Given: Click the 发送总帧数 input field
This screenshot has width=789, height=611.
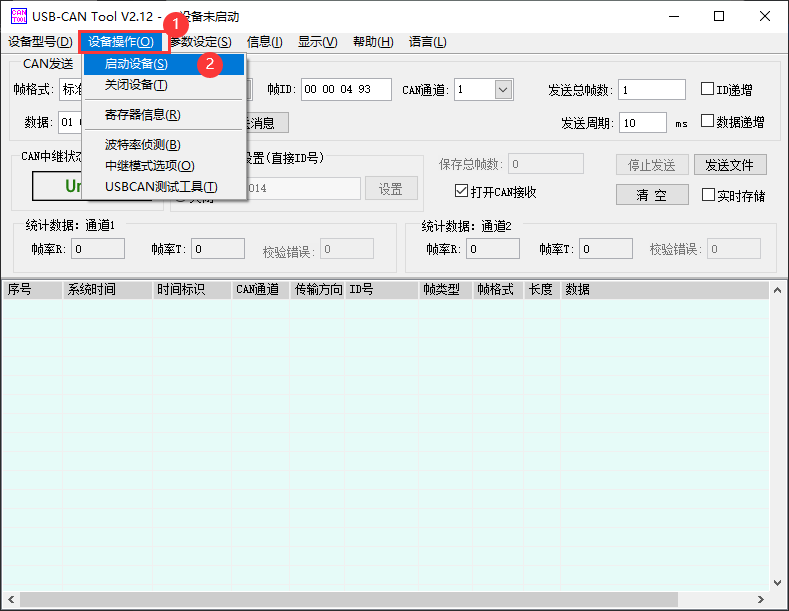Looking at the screenshot, I should [652, 90].
